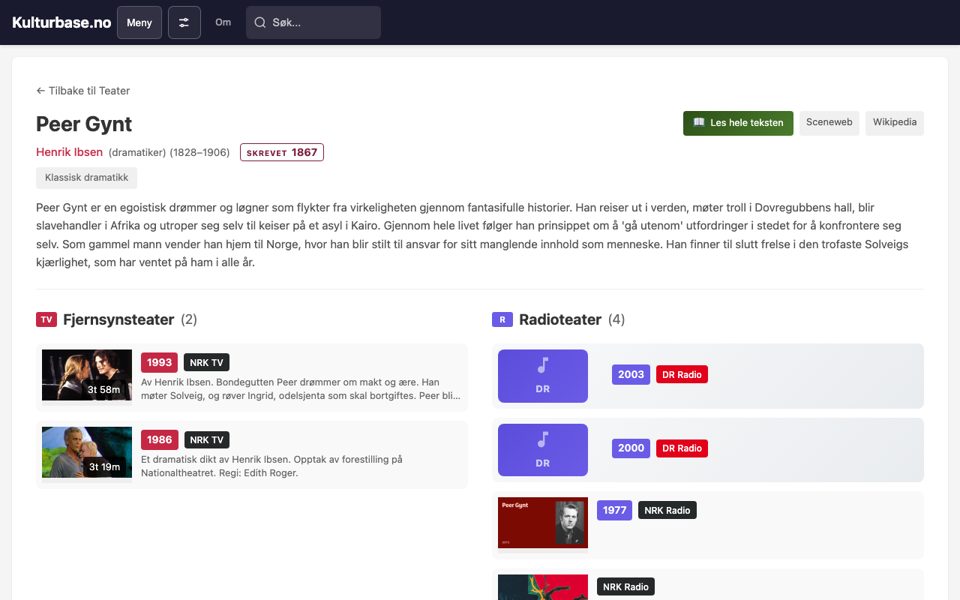Click the 3t 58m duration label
The height and width of the screenshot is (600, 960).
pos(103,389)
